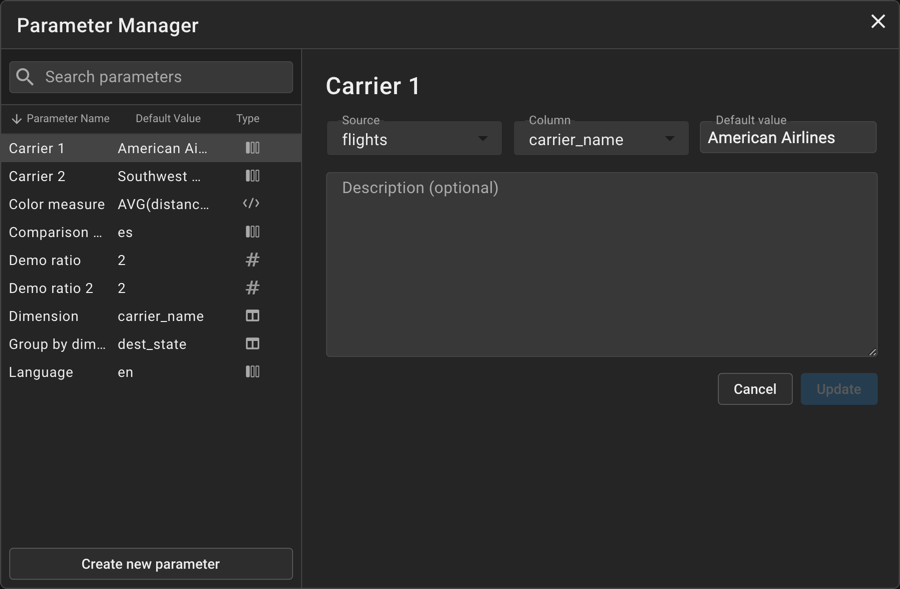Toggle sort arrow beside Parameter Name
This screenshot has height=589, width=900.
pyautogui.click(x=16, y=119)
